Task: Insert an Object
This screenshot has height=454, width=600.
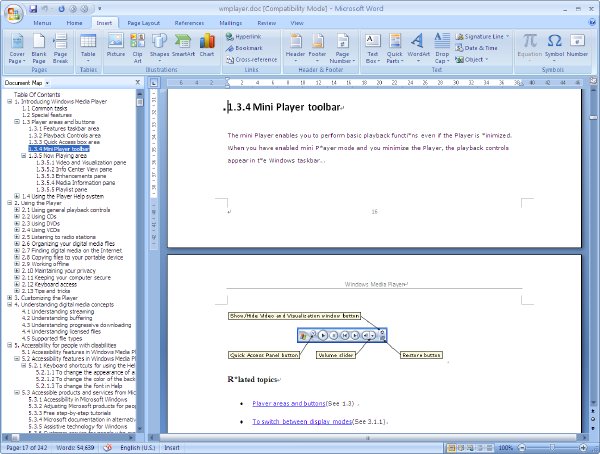Action: [471, 60]
